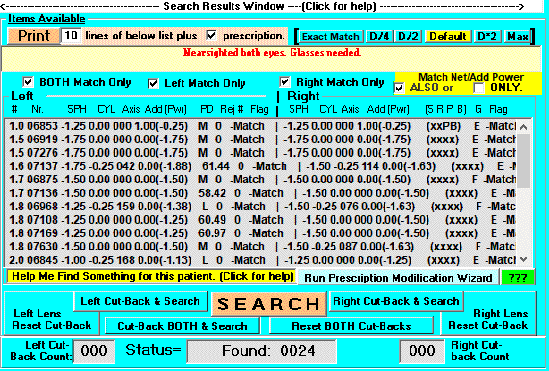Select result row Nr. 07108

[x=261, y=220]
